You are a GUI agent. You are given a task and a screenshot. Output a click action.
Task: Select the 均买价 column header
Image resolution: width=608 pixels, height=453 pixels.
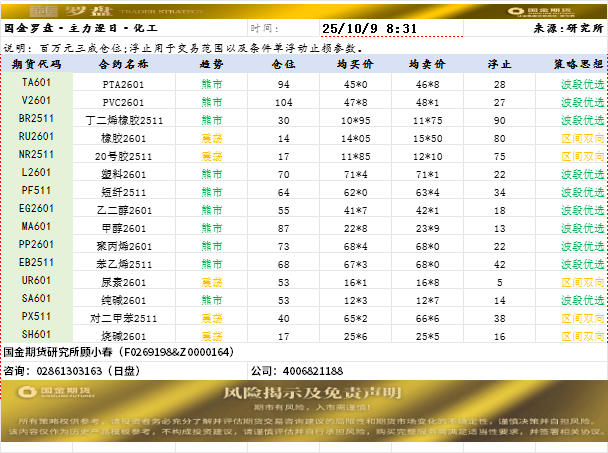click(x=356, y=64)
